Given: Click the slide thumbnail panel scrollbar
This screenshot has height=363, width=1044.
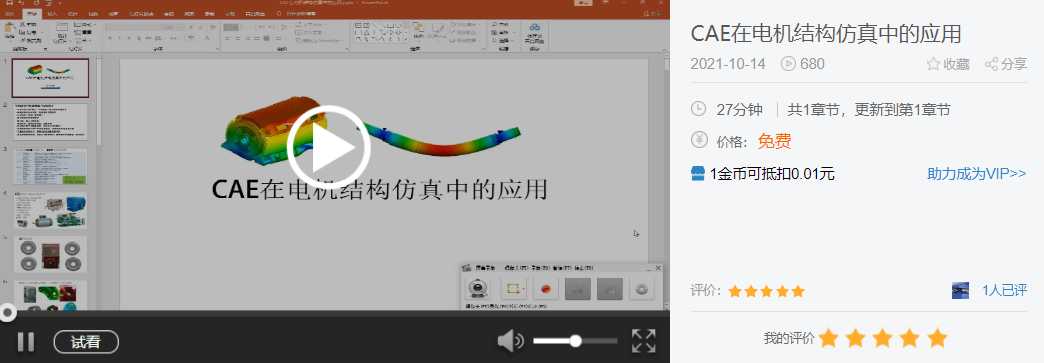Looking at the screenshot, I should (x=99, y=100).
